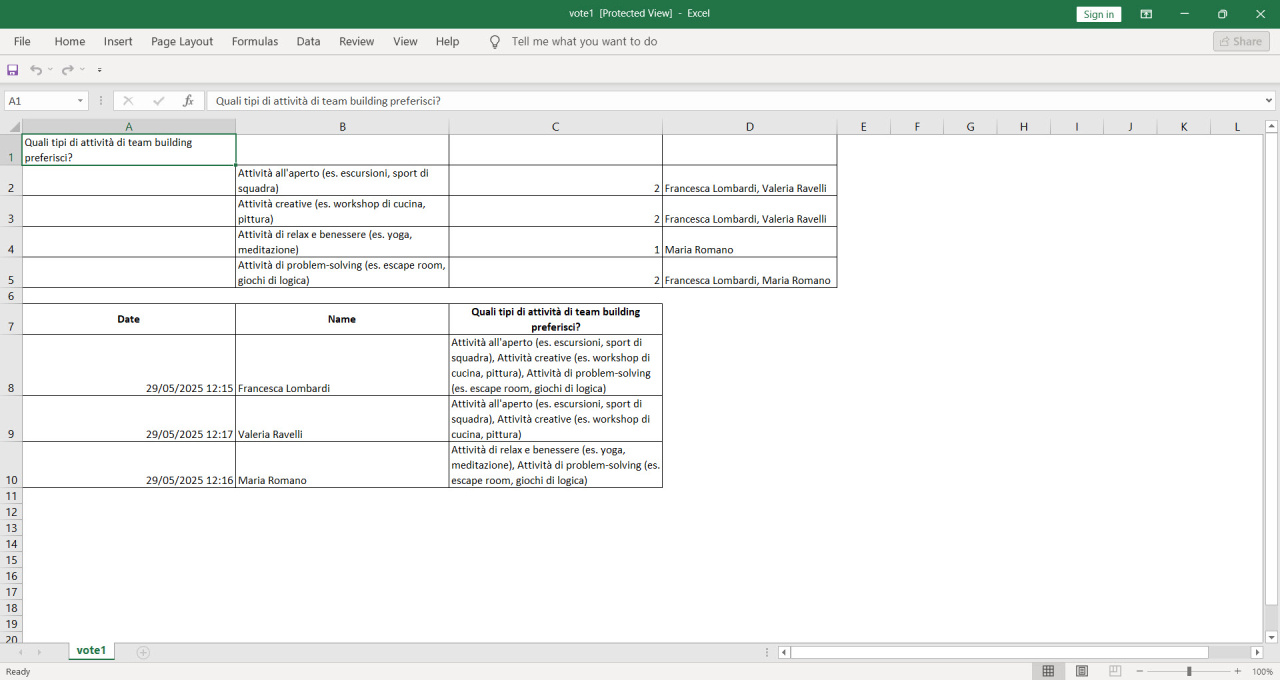This screenshot has width=1280, height=680.
Task: Click the Cancel X icon in formula bar
Action: [x=128, y=101]
